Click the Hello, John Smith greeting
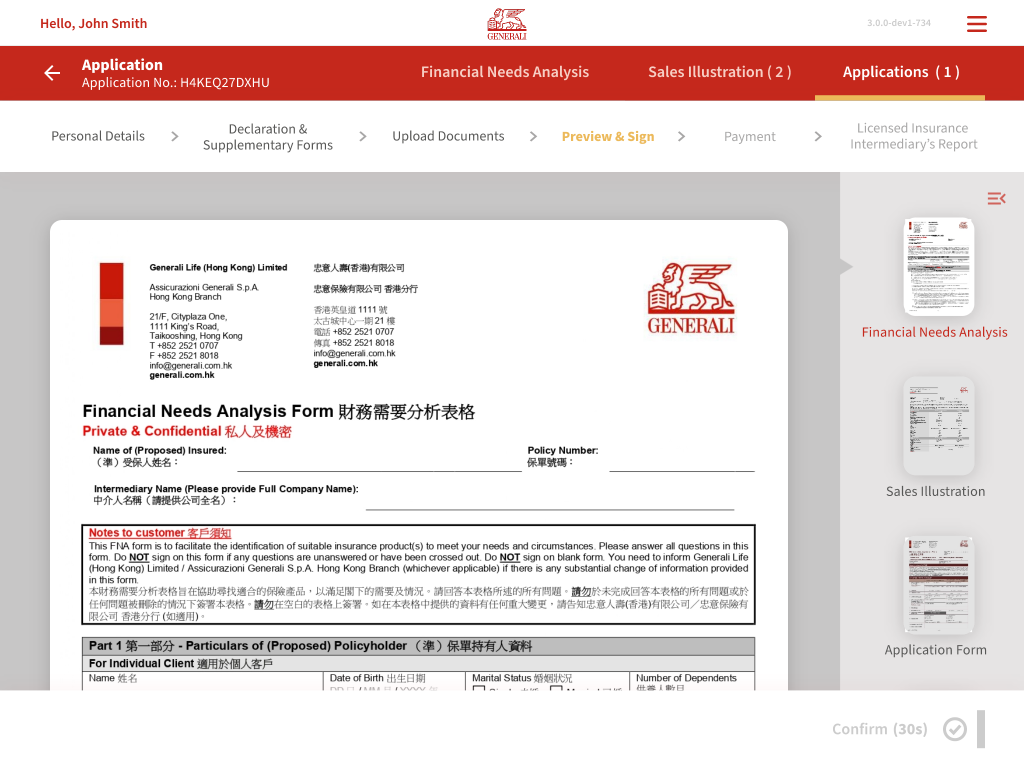The width and height of the screenshot is (1024, 768). 93,24
